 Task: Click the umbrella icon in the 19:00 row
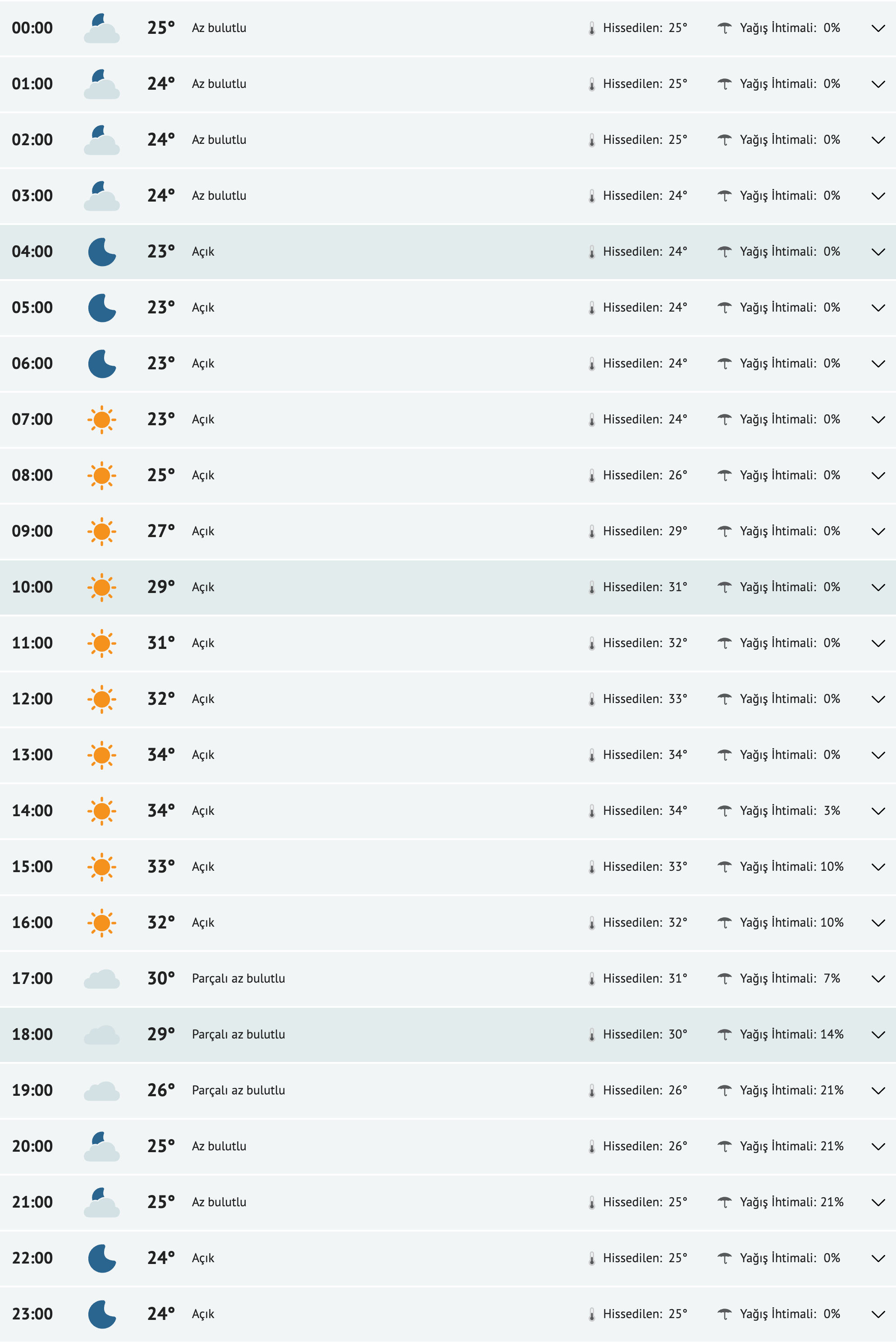coord(724,1090)
